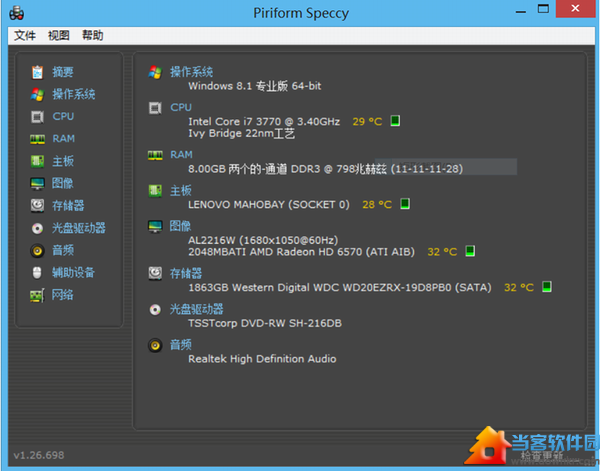
Task: Go to the 网络 sidebar section label
Action: (x=63, y=295)
